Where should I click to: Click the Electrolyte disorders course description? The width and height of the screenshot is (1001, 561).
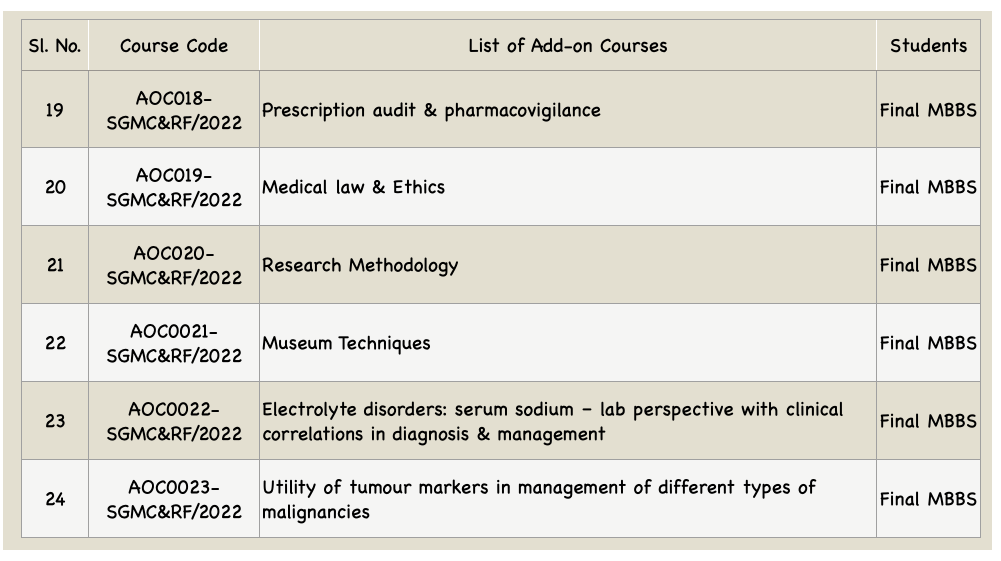point(553,421)
